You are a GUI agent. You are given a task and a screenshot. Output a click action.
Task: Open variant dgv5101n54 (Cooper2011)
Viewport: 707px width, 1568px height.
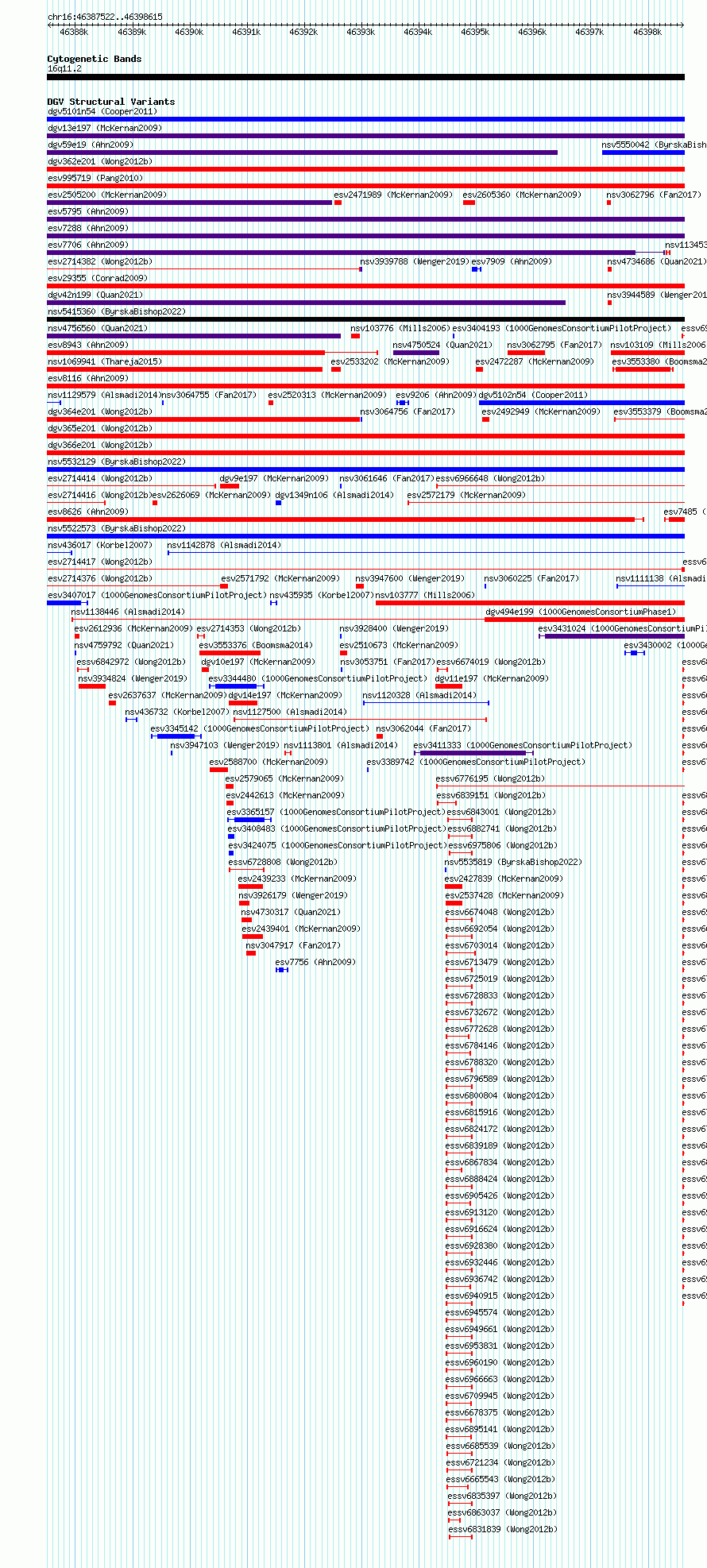[102, 111]
